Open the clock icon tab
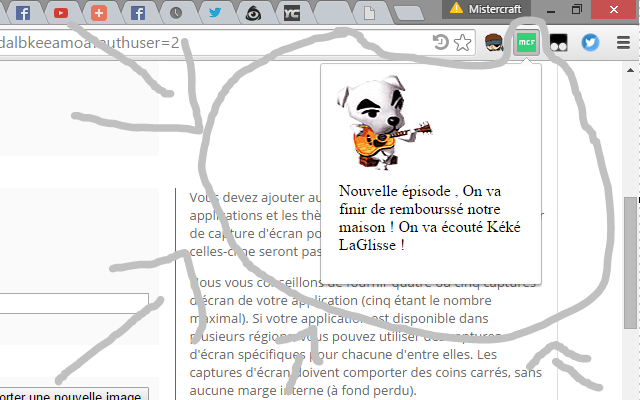Viewport: 640px width, 400px height. coord(176,13)
